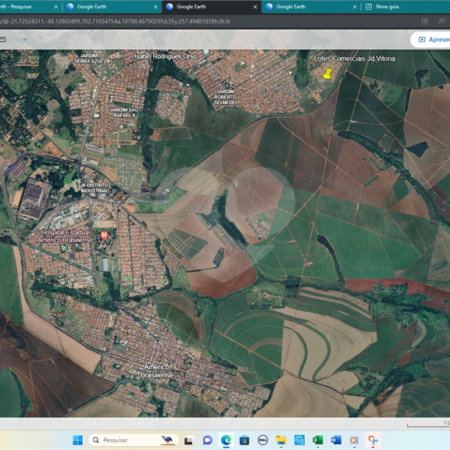The width and height of the screenshot is (450, 450).
Task: Click the Hospital Estadual Américo Brasiliense label
Action: pyautogui.click(x=65, y=236)
